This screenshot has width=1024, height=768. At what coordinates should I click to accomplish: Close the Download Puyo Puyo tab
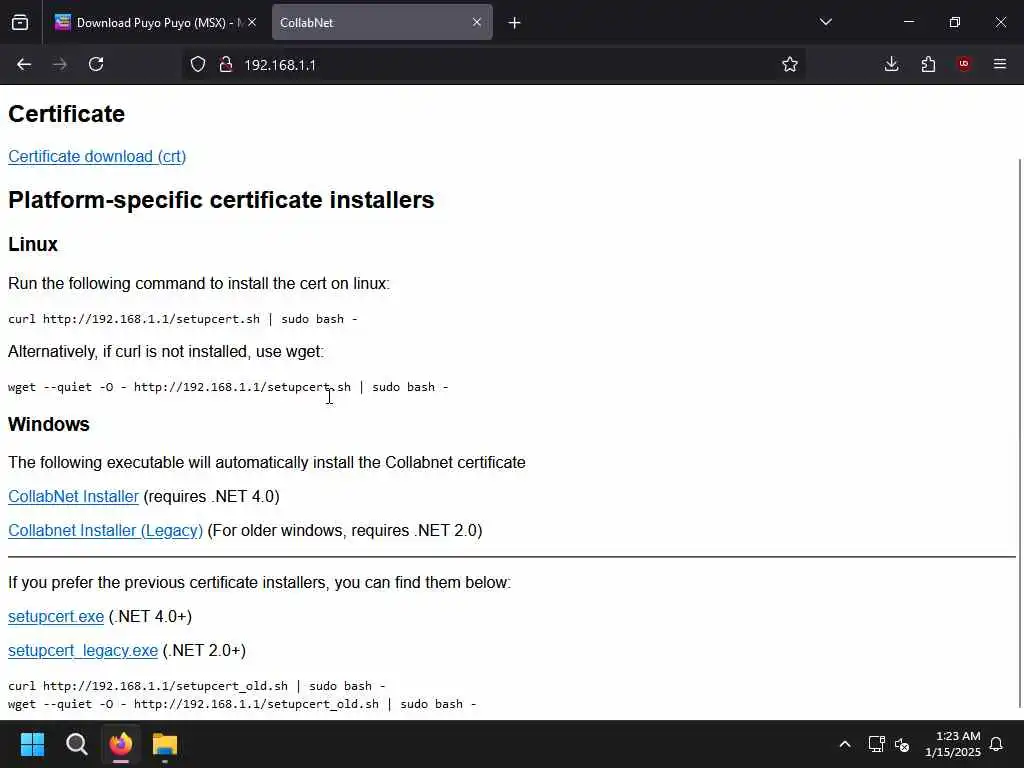pyautogui.click(x=252, y=22)
